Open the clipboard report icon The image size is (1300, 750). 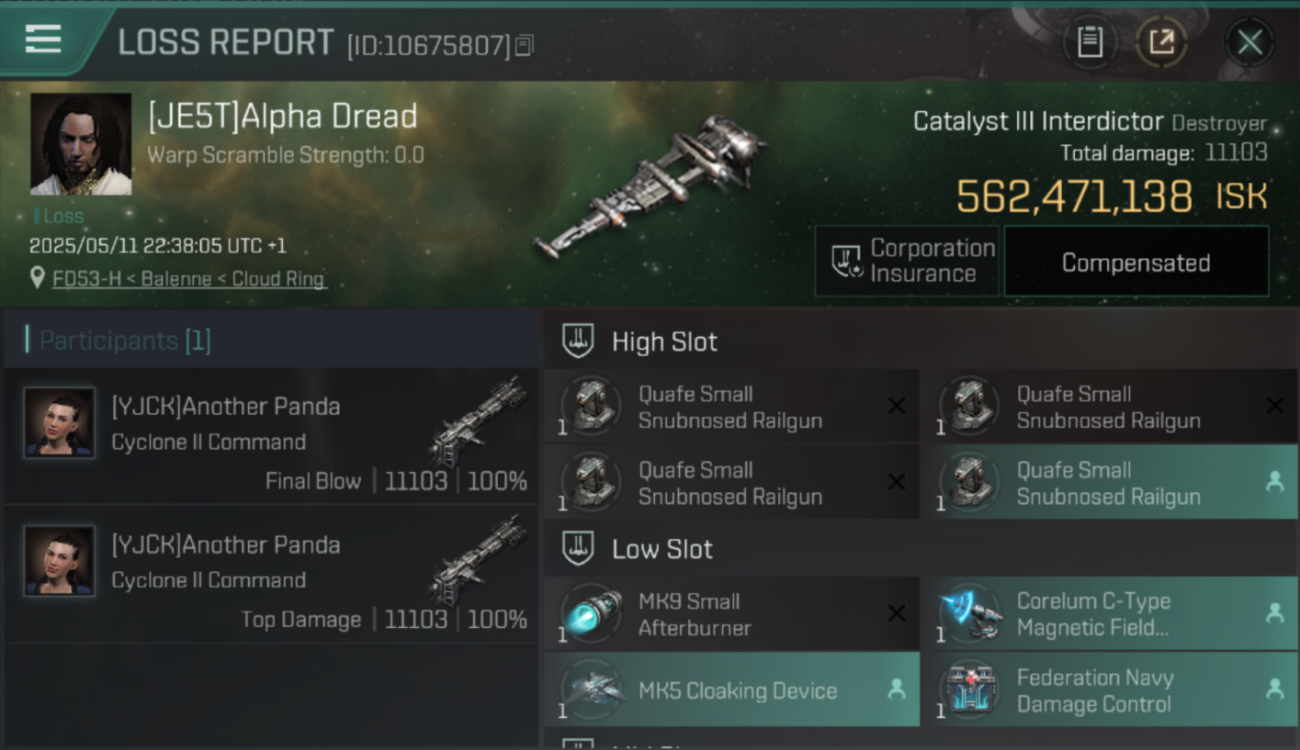point(1090,42)
